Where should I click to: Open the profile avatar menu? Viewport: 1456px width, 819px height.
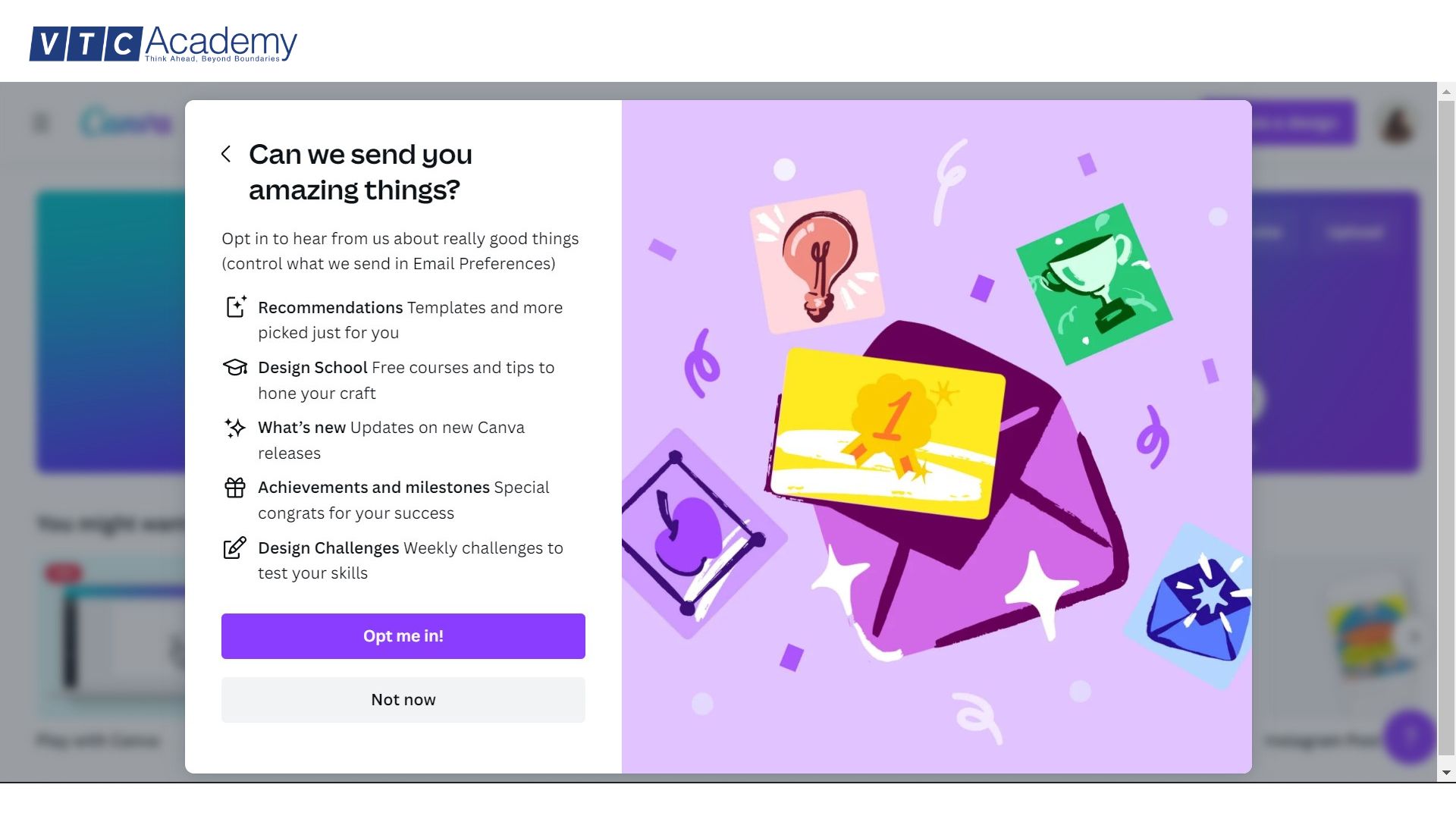1397,124
